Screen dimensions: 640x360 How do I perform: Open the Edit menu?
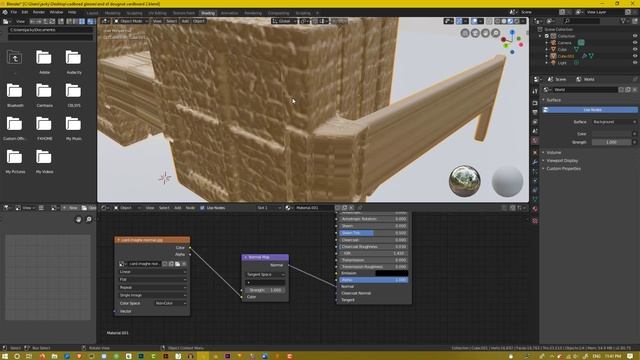[x=25, y=12]
